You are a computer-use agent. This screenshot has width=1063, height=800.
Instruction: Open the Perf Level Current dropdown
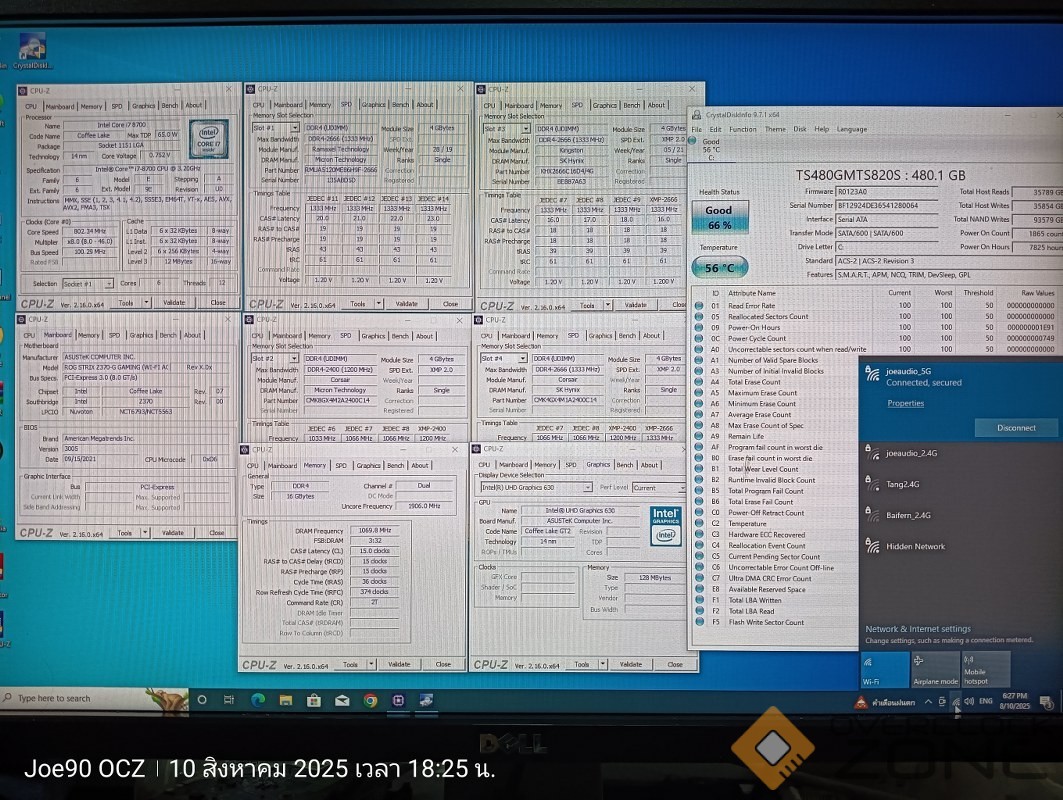point(681,487)
